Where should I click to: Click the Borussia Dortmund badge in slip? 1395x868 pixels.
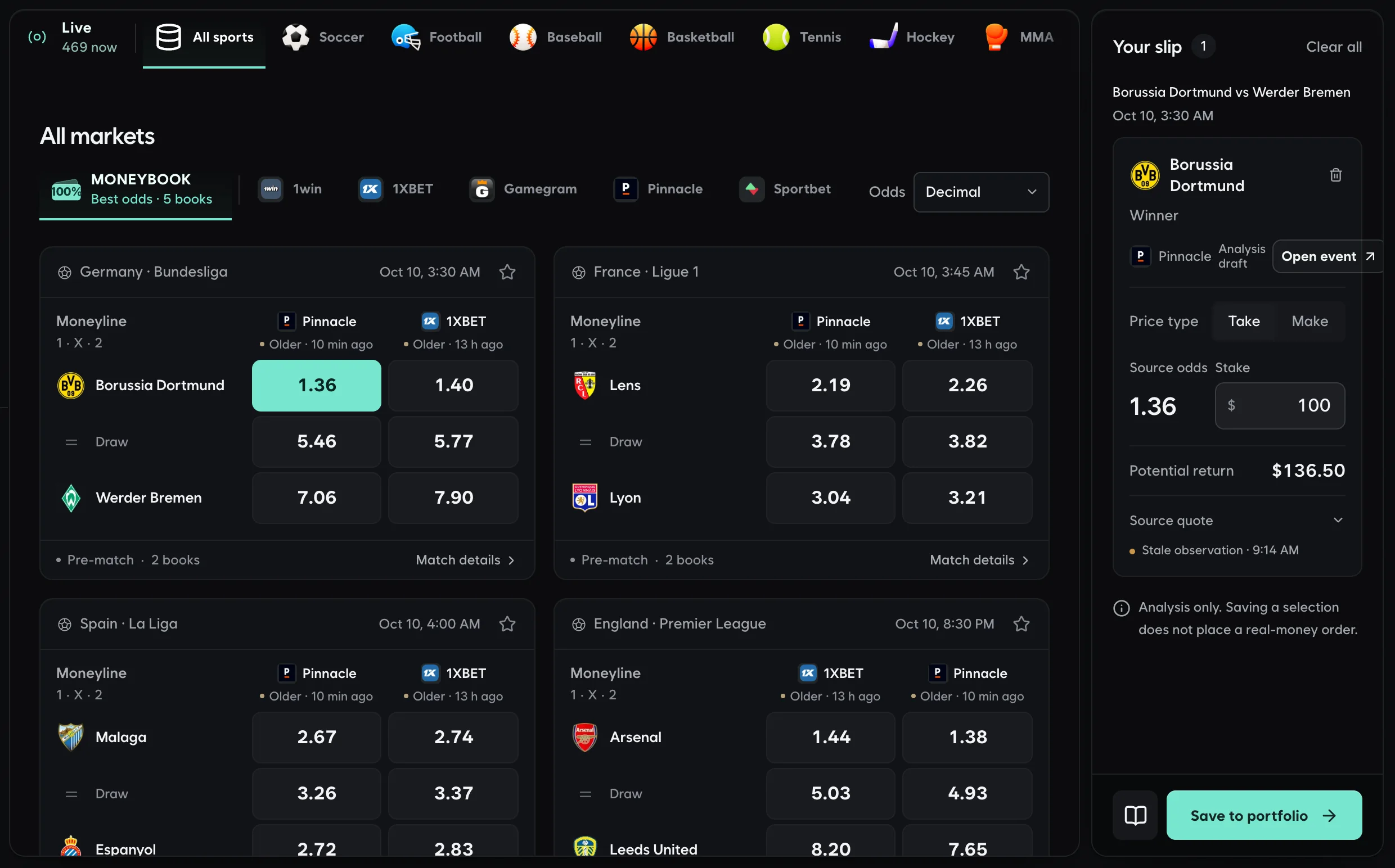tap(1145, 175)
